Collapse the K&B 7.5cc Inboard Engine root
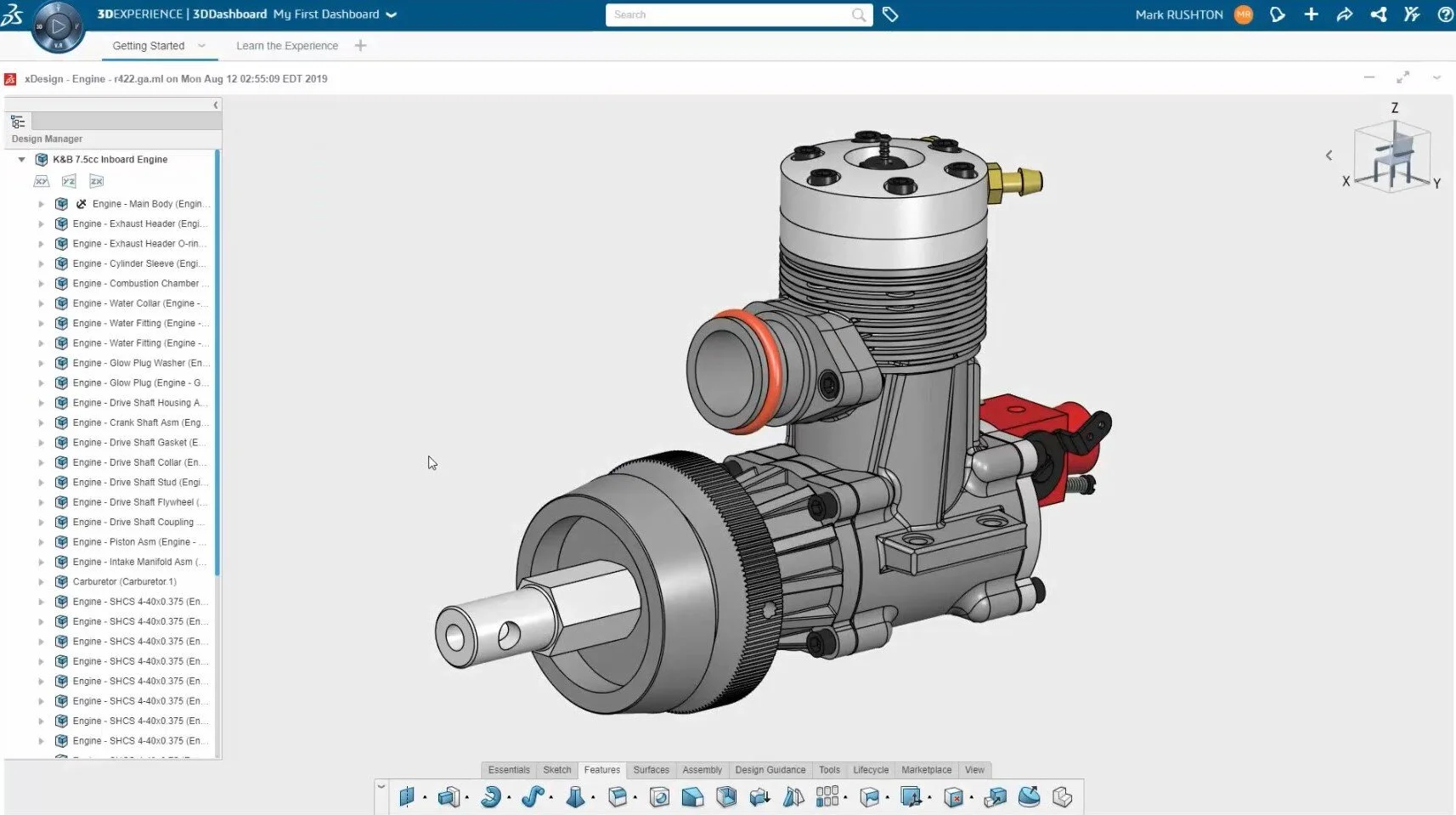 click(x=22, y=160)
